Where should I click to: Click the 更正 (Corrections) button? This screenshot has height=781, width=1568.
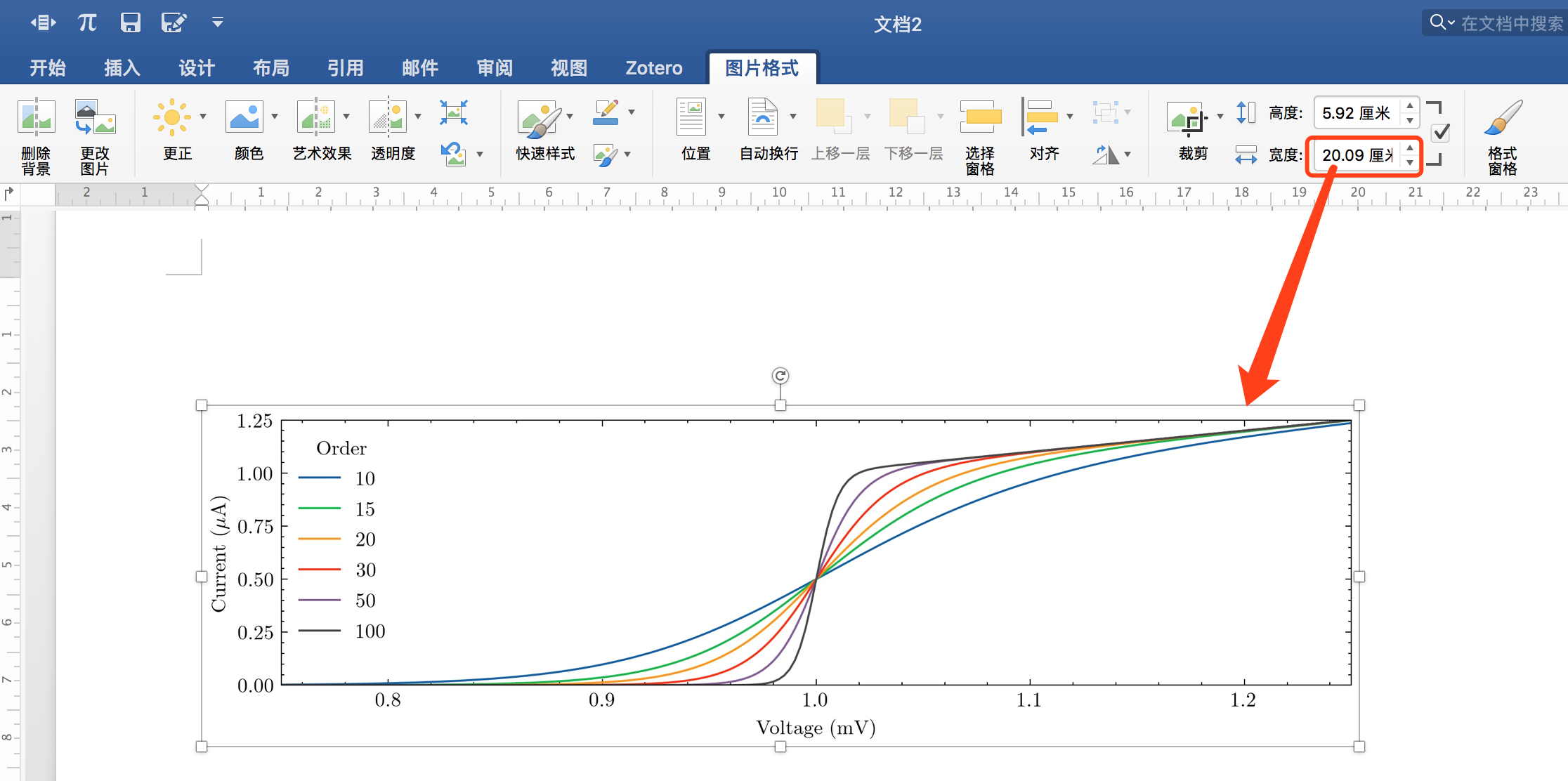pos(177,133)
